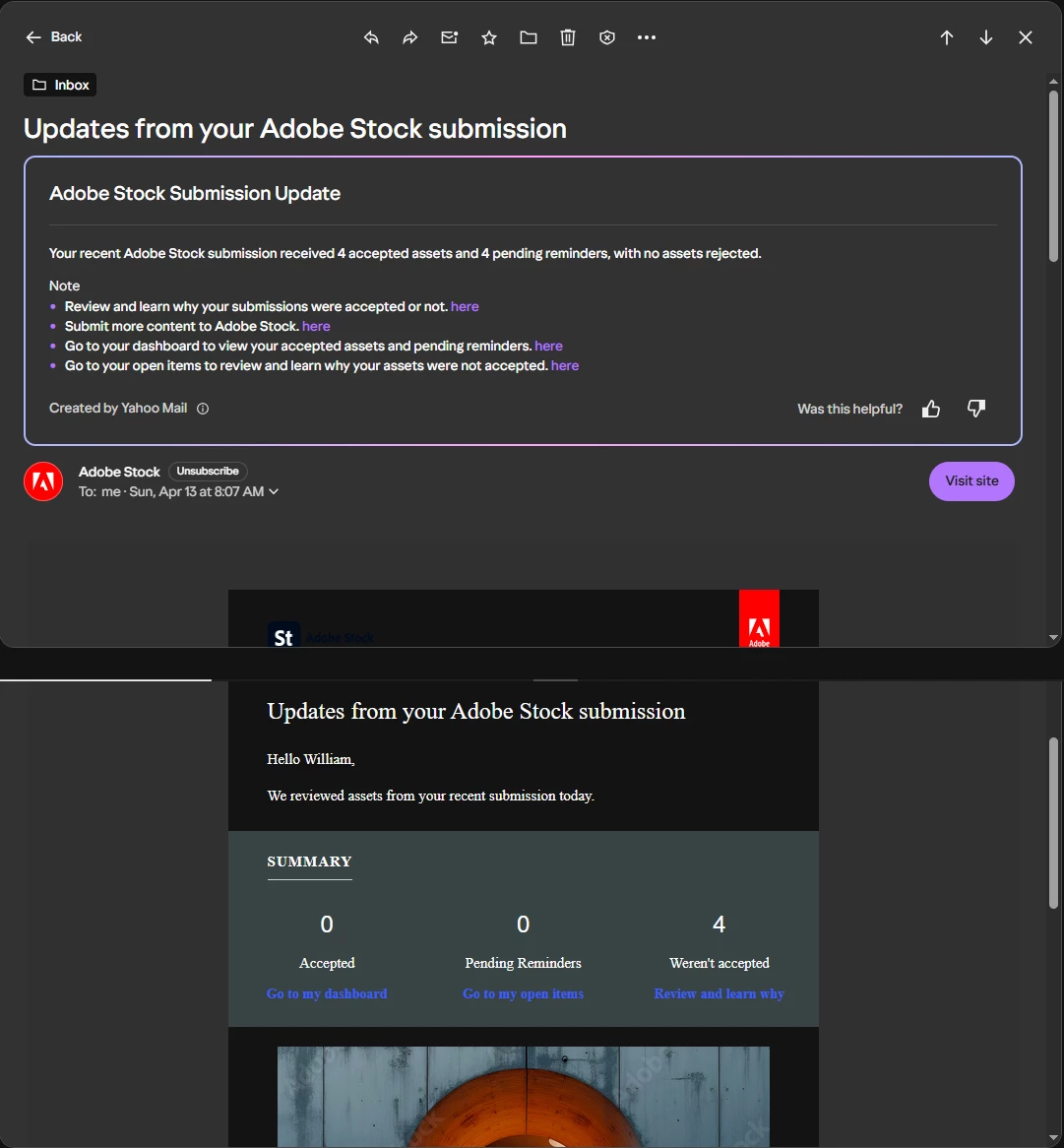Give thumbs down to the summary
Viewport: 1064px width, 1148px height.
tap(976, 409)
